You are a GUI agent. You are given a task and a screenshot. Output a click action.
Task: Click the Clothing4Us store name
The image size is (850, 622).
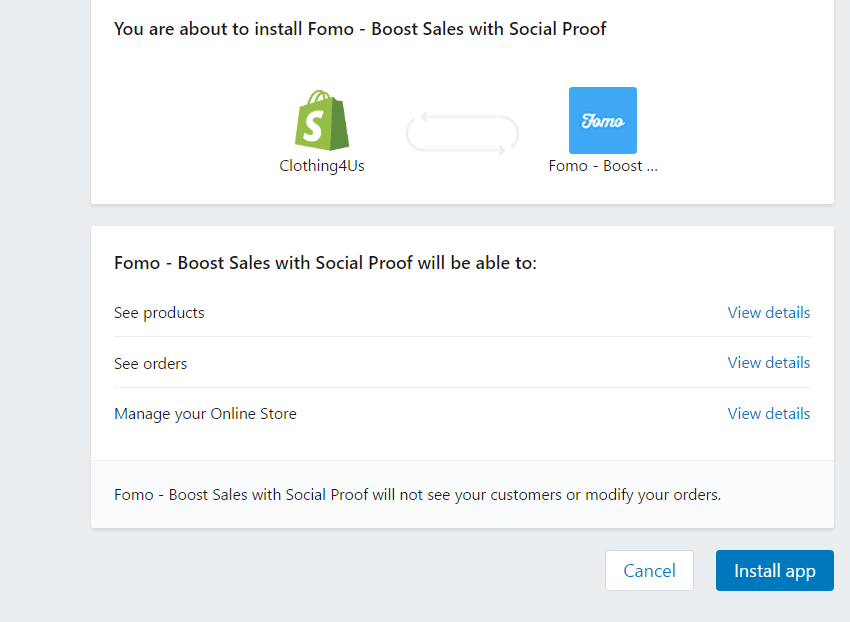[322, 165]
